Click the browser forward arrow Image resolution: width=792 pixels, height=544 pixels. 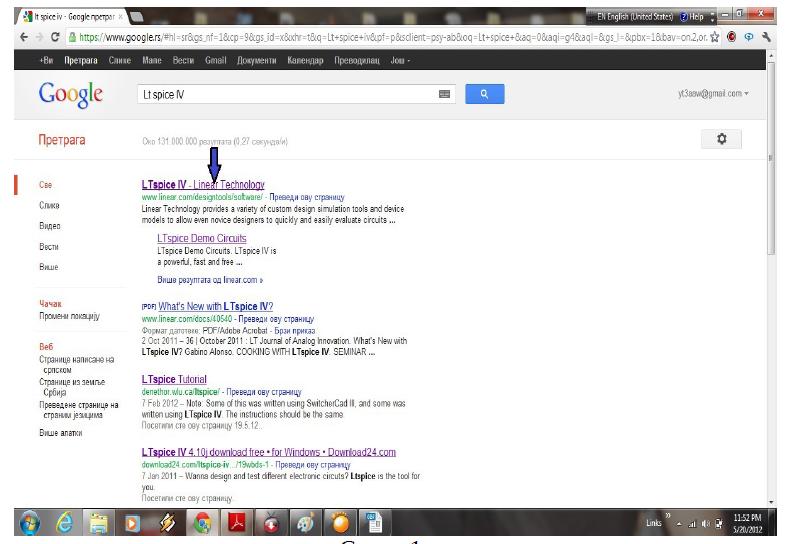[39, 37]
